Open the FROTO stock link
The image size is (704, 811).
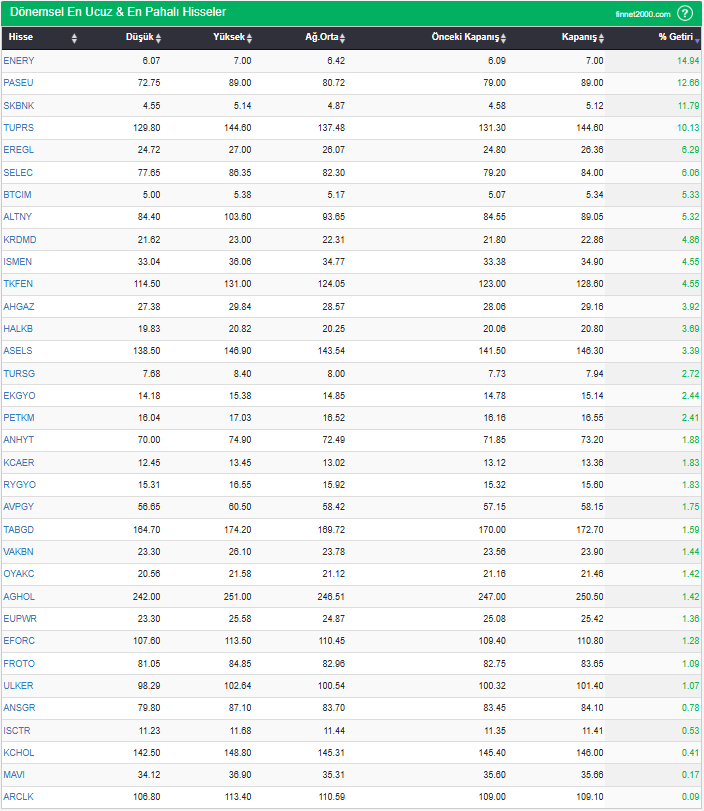(x=18, y=664)
